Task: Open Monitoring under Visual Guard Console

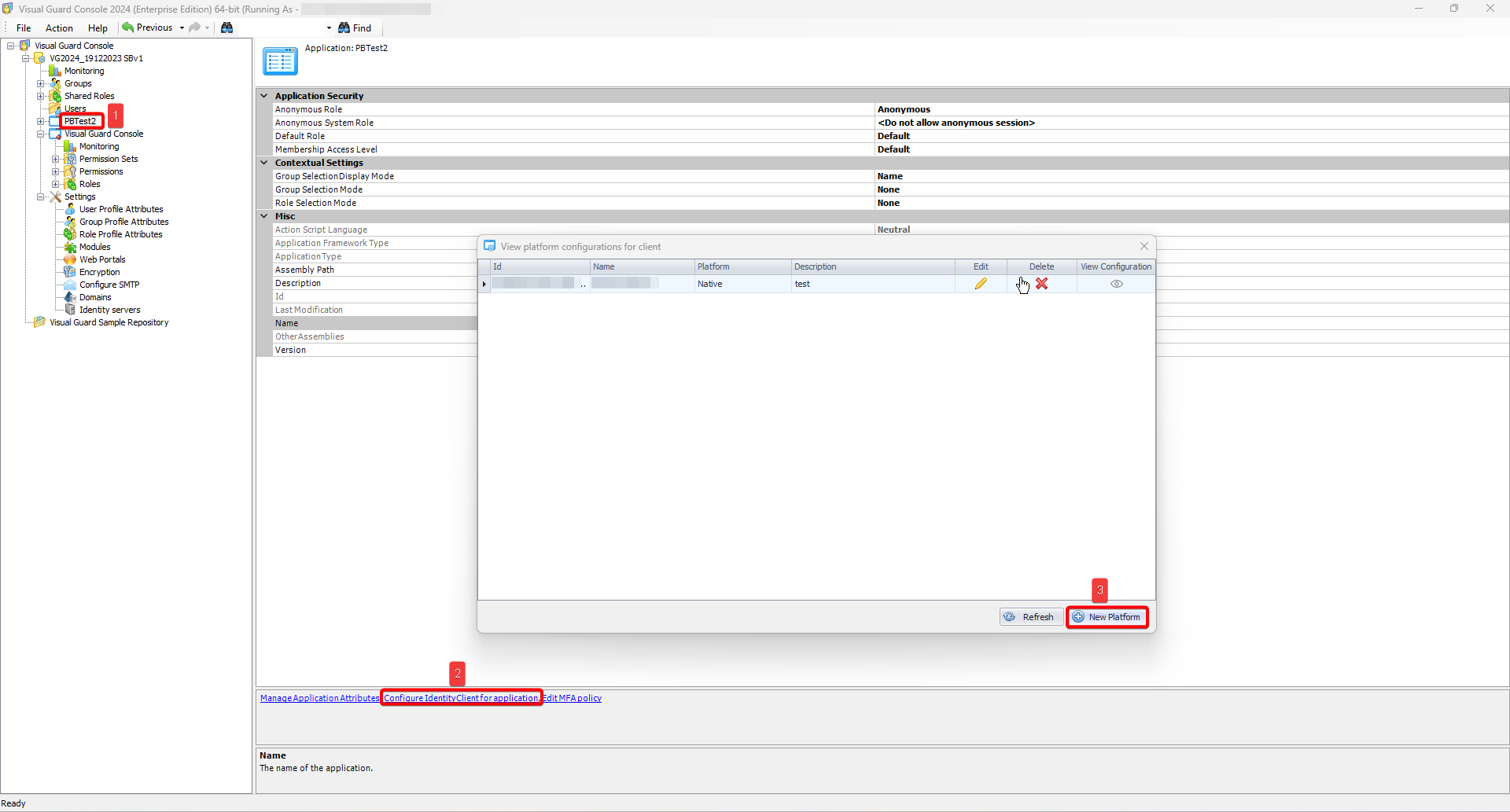Action: tap(98, 145)
